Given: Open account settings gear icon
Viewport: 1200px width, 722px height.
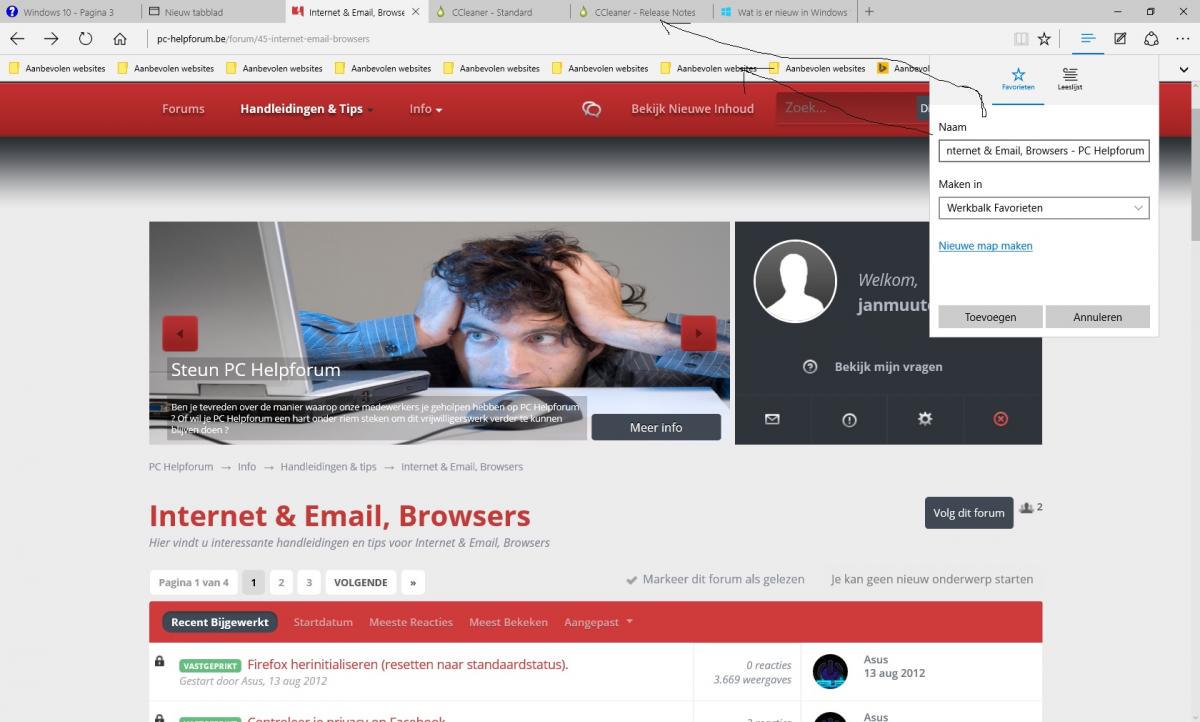Looking at the screenshot, I should (925, 420).
